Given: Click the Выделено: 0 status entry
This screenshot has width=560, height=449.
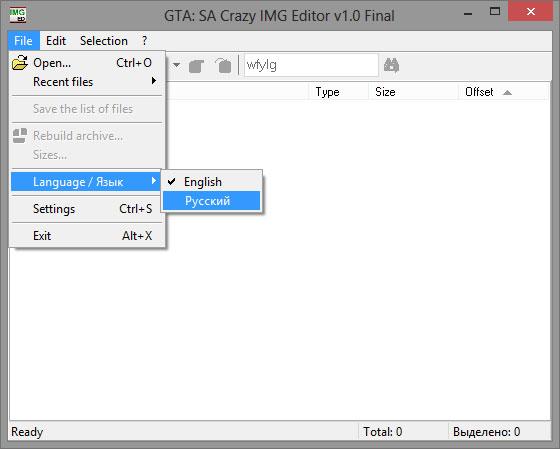Looking at the screenshot, I should [486, 432].
